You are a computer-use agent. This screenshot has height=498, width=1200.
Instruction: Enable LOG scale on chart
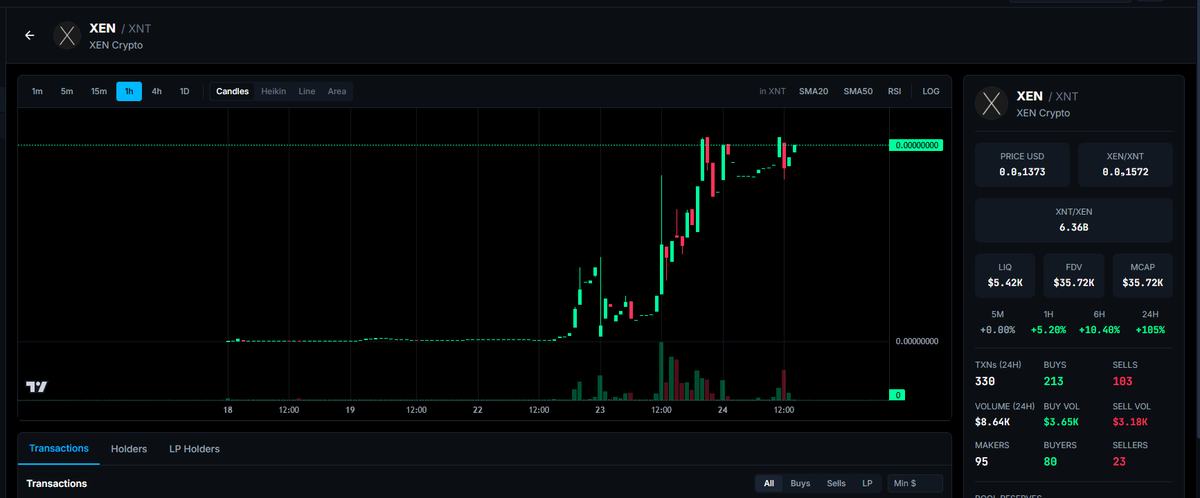point(931,91)
